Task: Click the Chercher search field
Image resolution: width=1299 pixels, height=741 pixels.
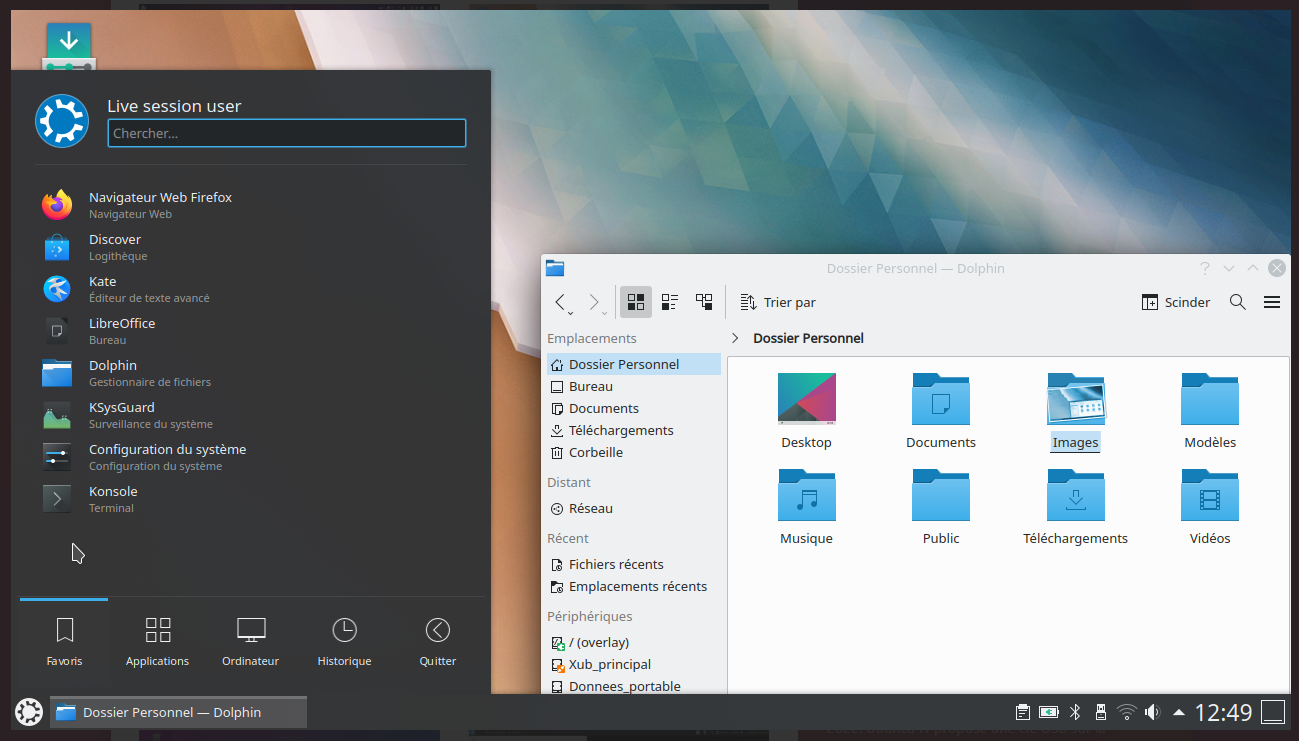Action: [x=287, y=133]
